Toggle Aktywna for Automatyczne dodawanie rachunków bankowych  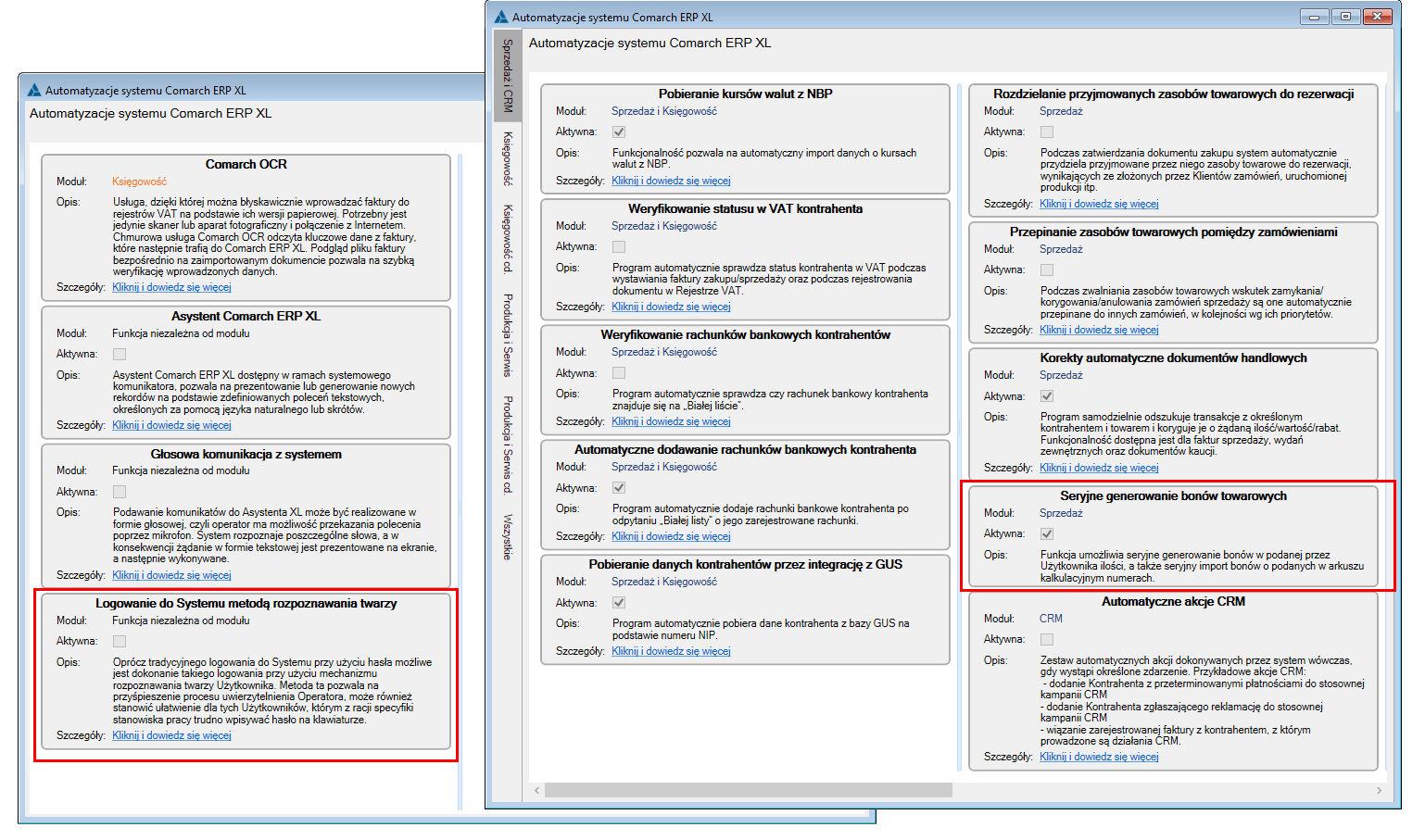click(619, 488)
